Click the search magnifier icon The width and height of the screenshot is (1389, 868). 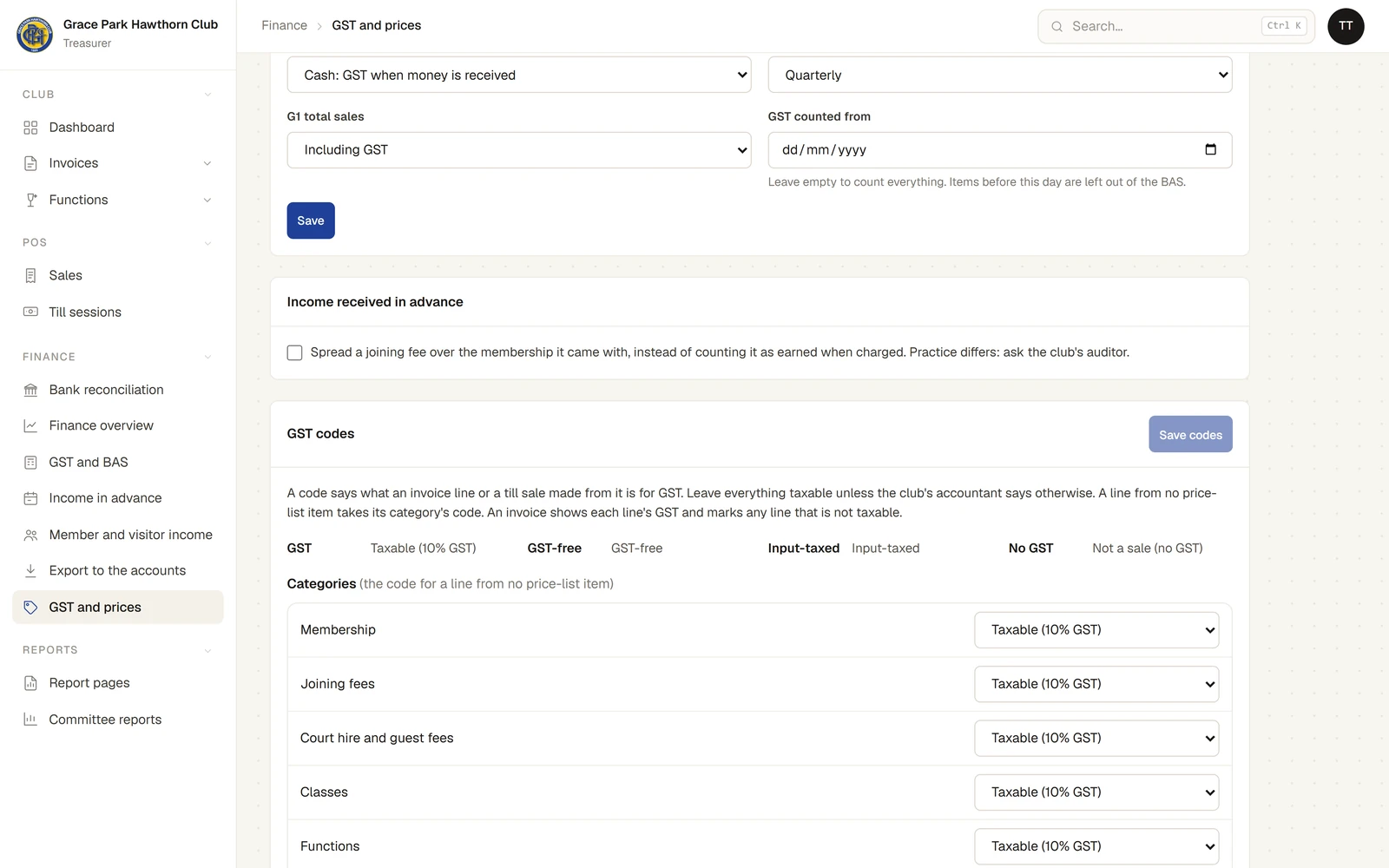point(1057,26)
